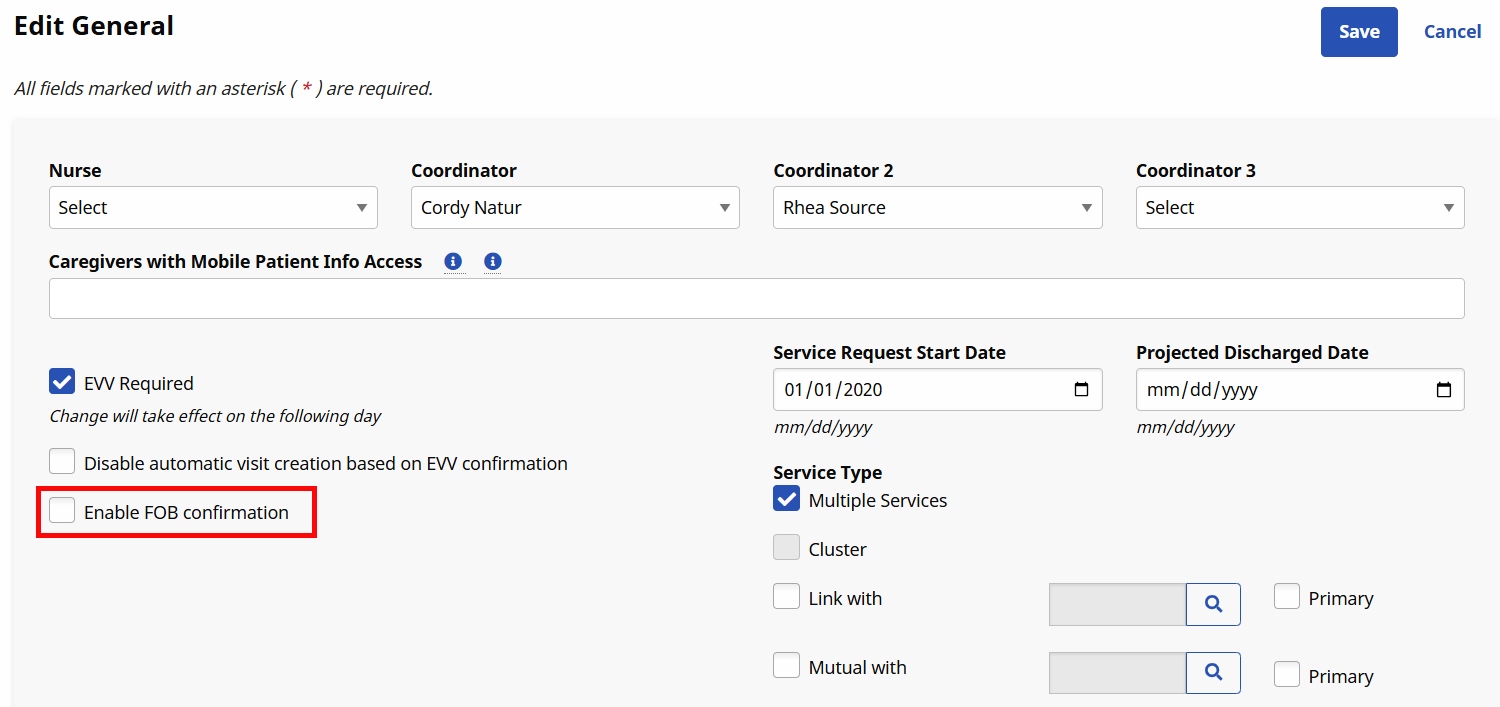This screenshot has height=707, width=1500.
Task: Enable the Cluster service type
Action: (x=786, y=548)
